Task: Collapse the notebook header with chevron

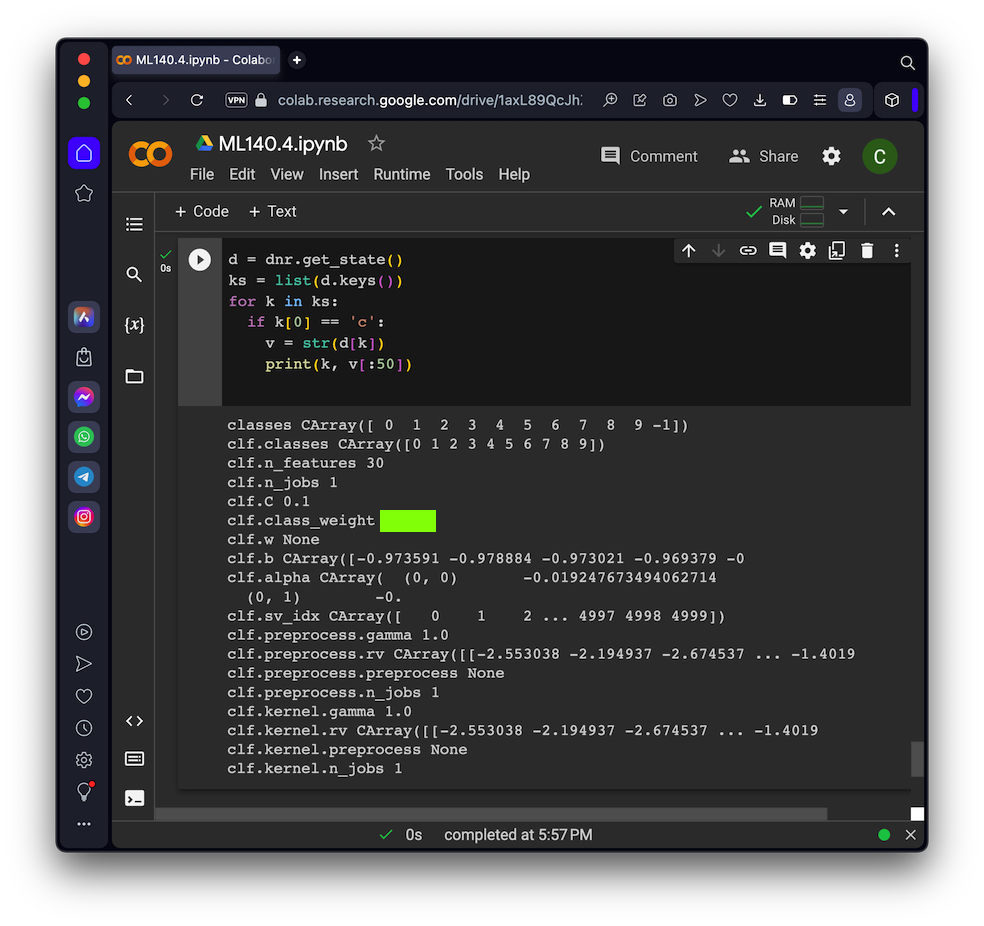Action: 888,212
